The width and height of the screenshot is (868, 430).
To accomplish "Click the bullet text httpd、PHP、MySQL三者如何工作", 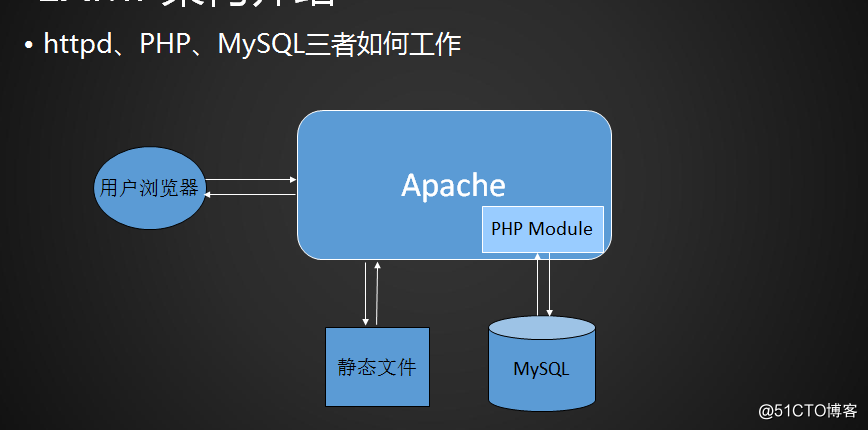I will (x=252, y=44).
